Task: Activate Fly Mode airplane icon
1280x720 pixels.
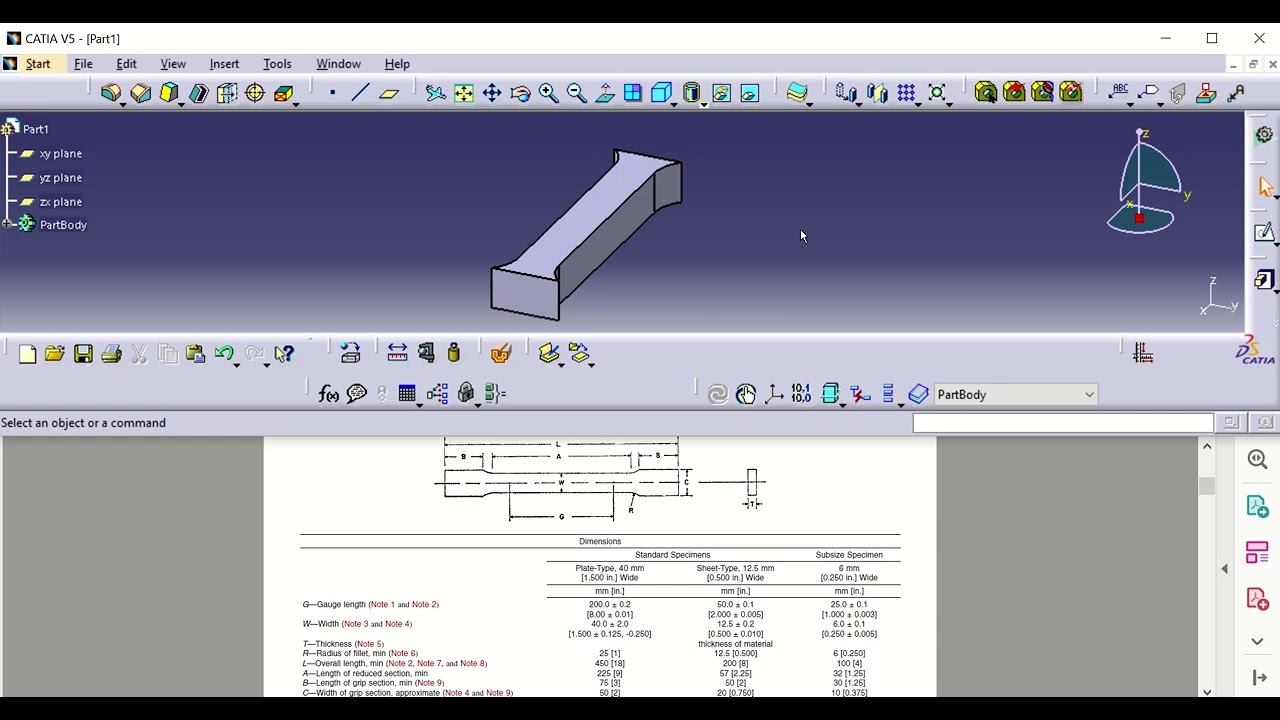Action: [x=435, y=93]
